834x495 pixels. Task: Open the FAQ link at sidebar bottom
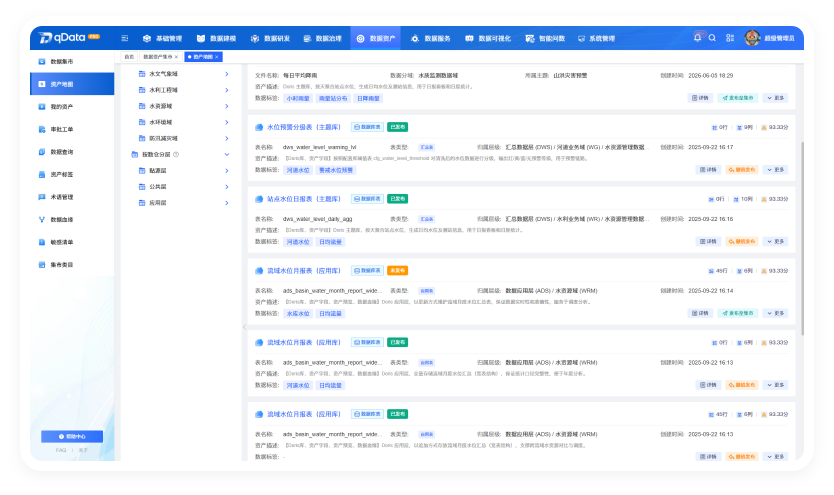point(61,450)
